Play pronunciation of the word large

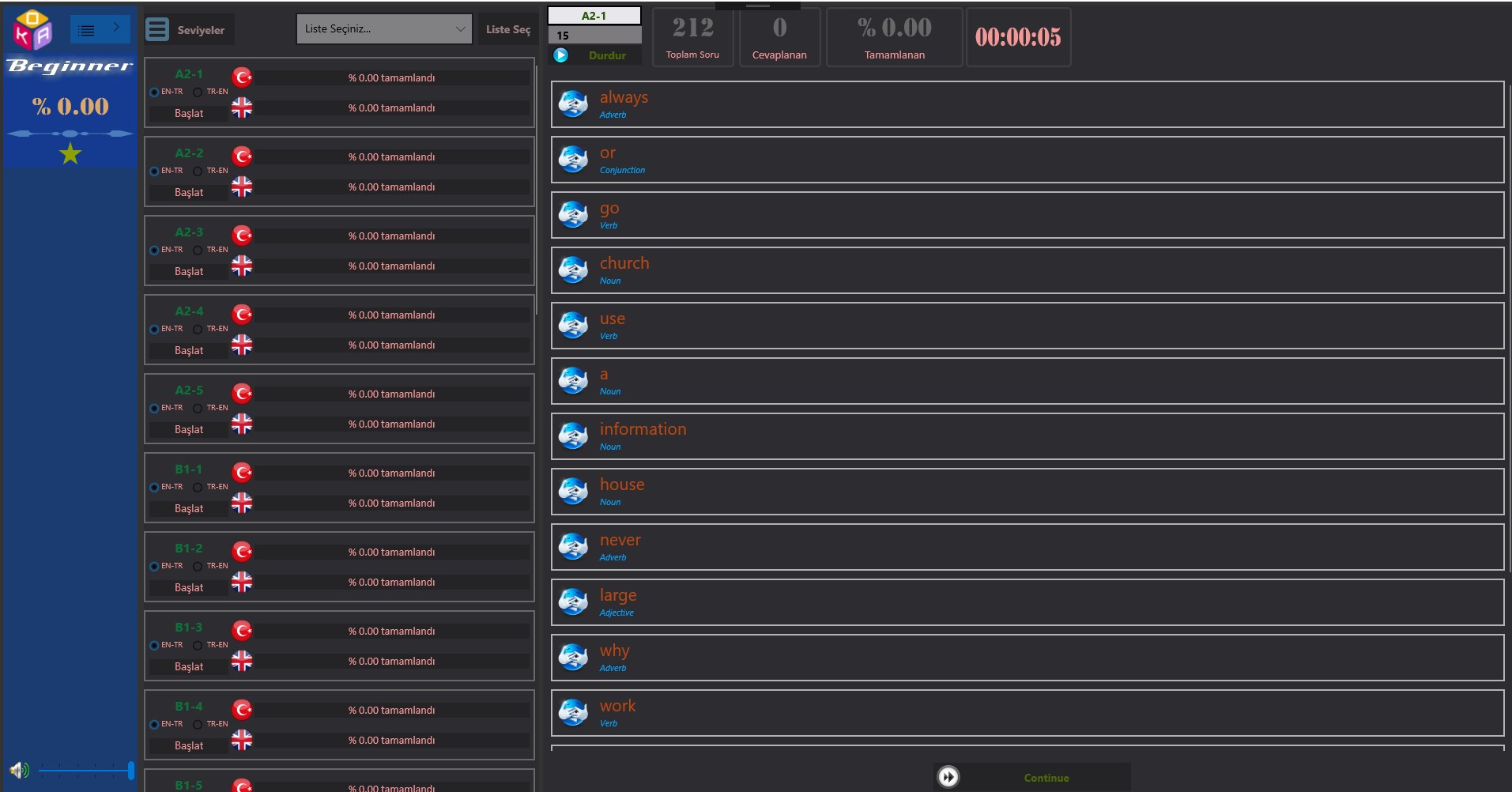pyautogui.click(x=573, y=602)
